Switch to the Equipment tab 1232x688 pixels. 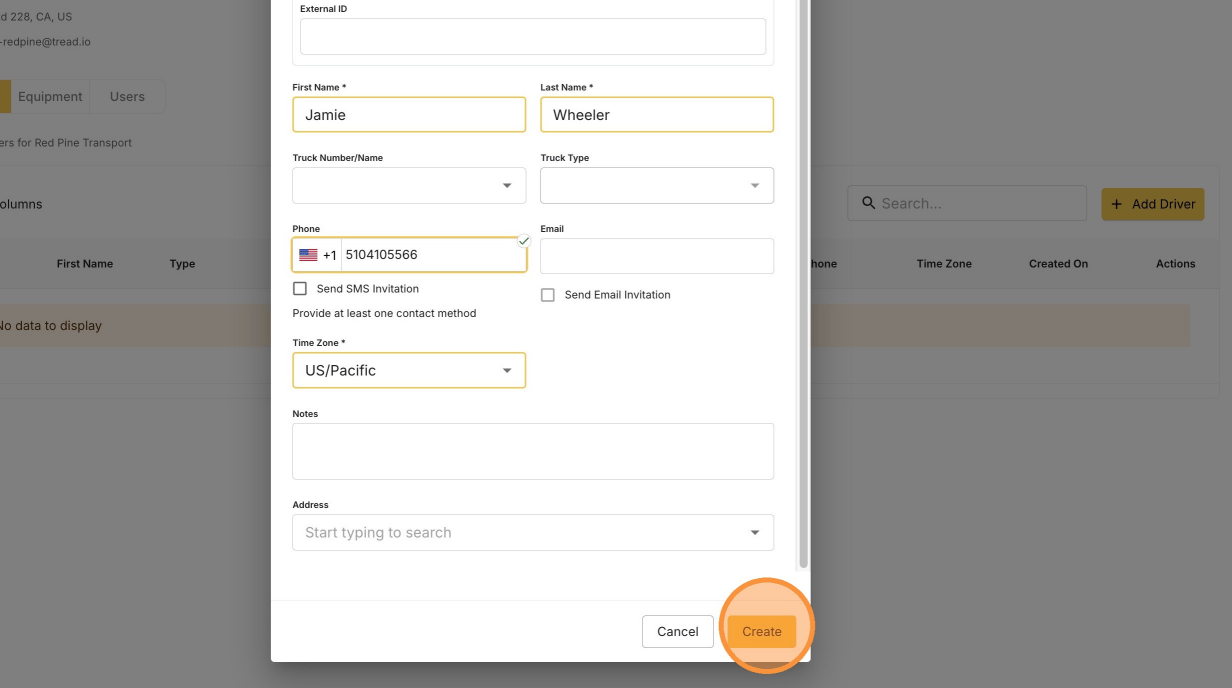(50, 97)
